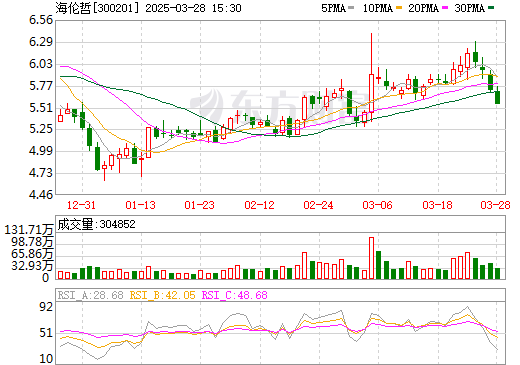Select the 02-12 date marker
Image resolution: width=520 pixels, height=365 pixels.
pyautogui.click(x=259, y=205)
